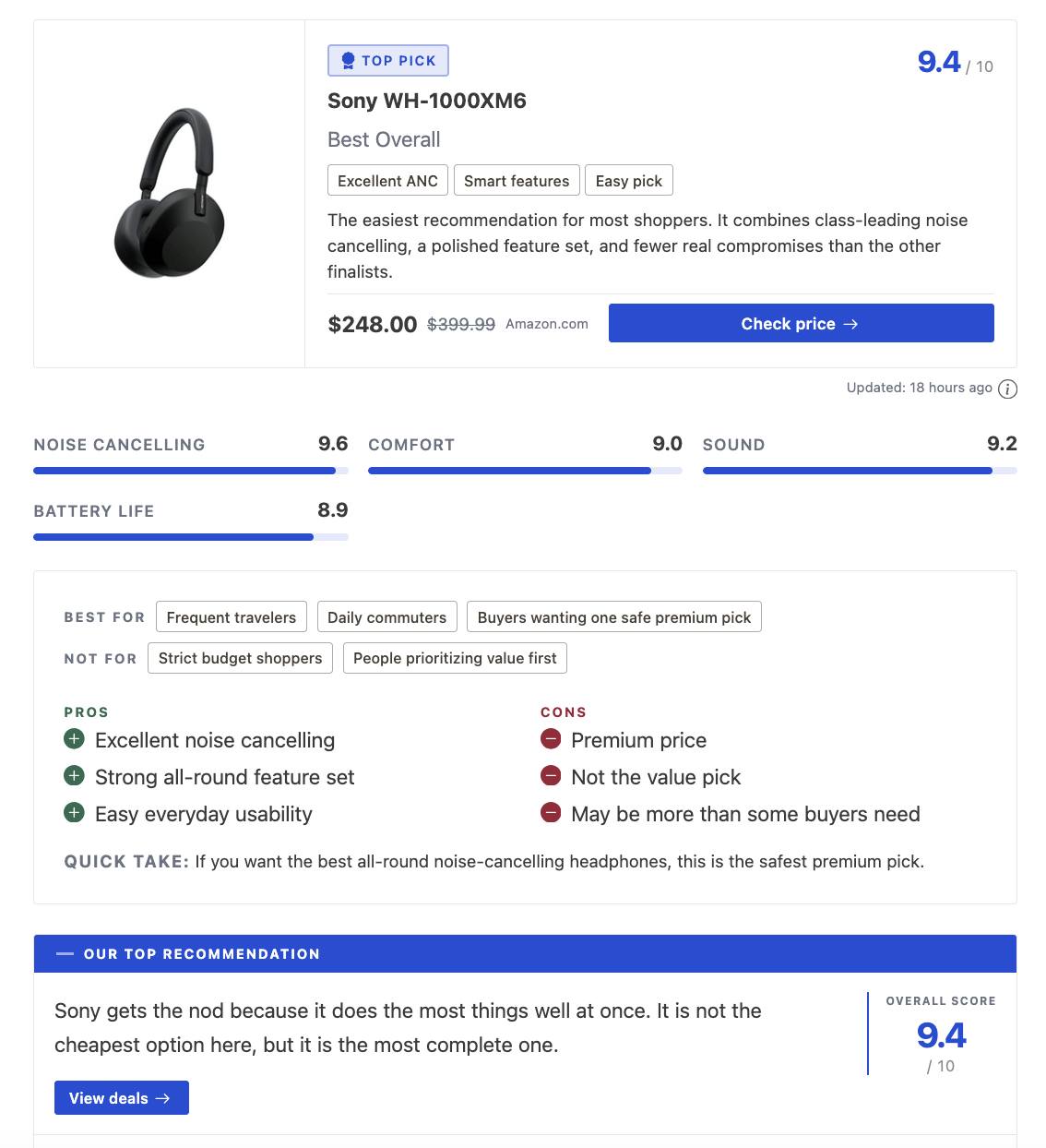This screenshot has width=1046, height=1148.
Task: Click the Sony WH-1000XM6 product image
Action: [169, 191]
